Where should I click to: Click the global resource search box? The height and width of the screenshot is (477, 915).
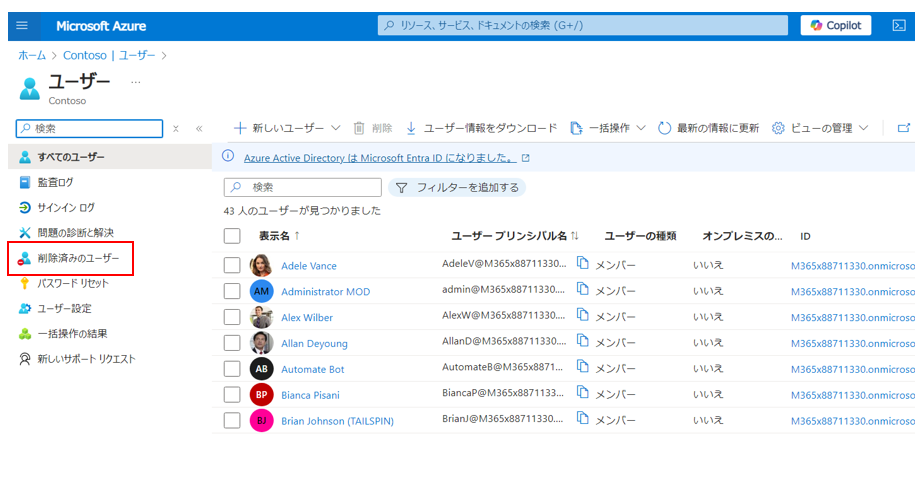click(x=582, y=26)
